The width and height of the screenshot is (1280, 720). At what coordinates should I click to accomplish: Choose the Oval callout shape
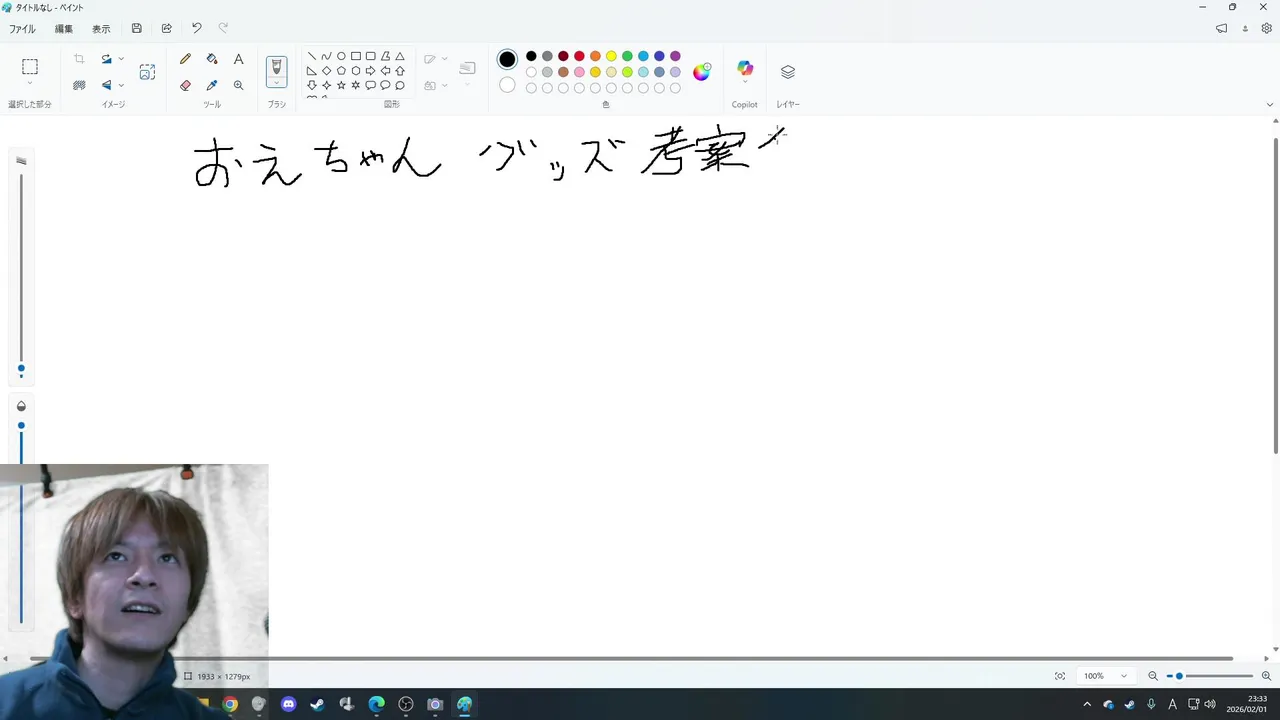385,85
